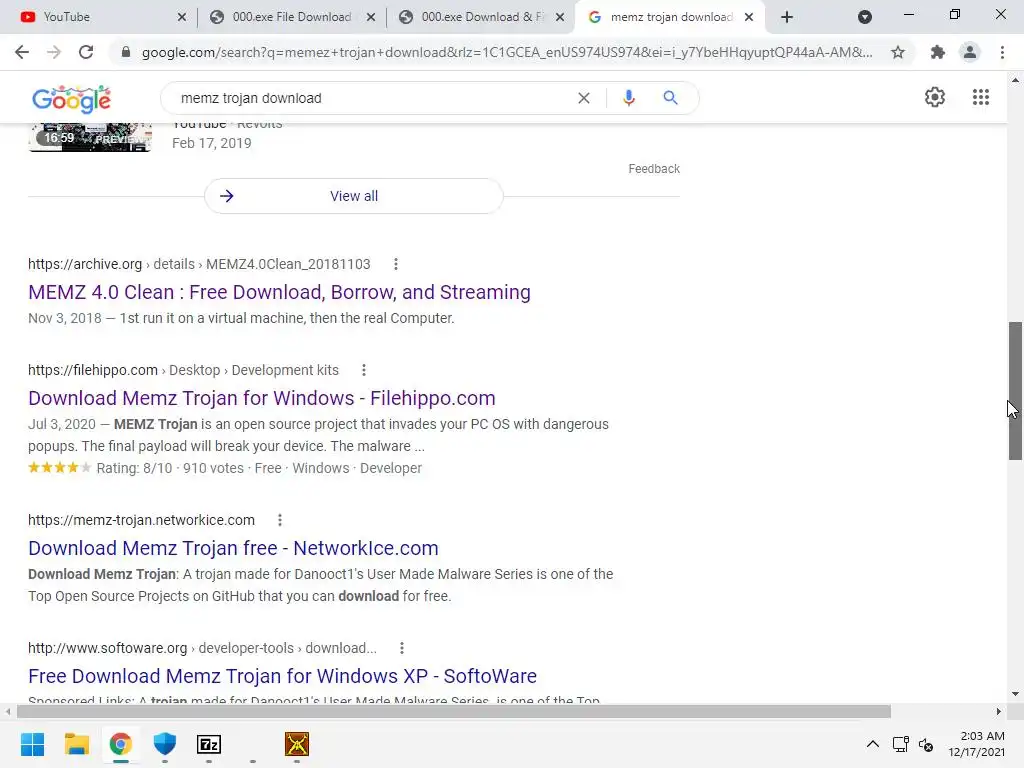Open the 16:59 video thumbnail
Image resolution: width=1024 pixels, height=768 pixels.
(x=90, y=137)
